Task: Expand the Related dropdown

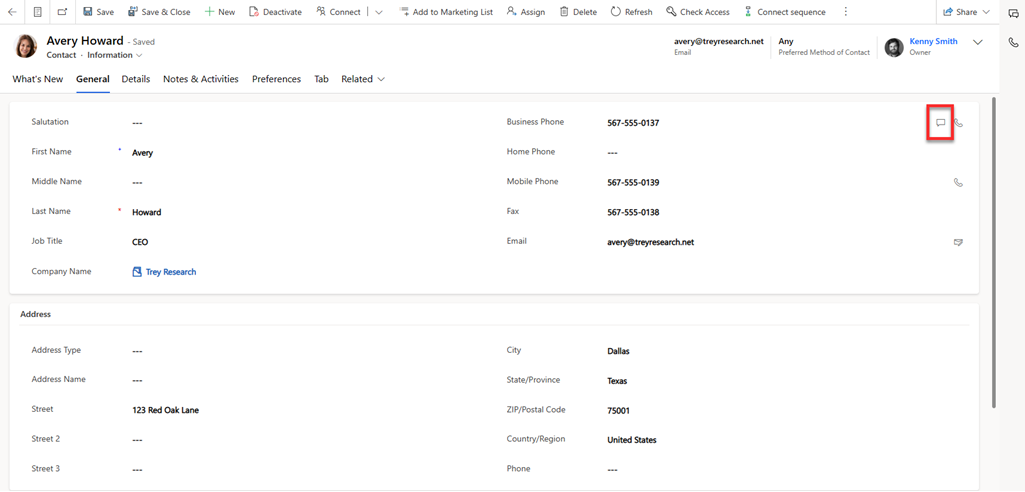Action: click(x=363, y=79)
